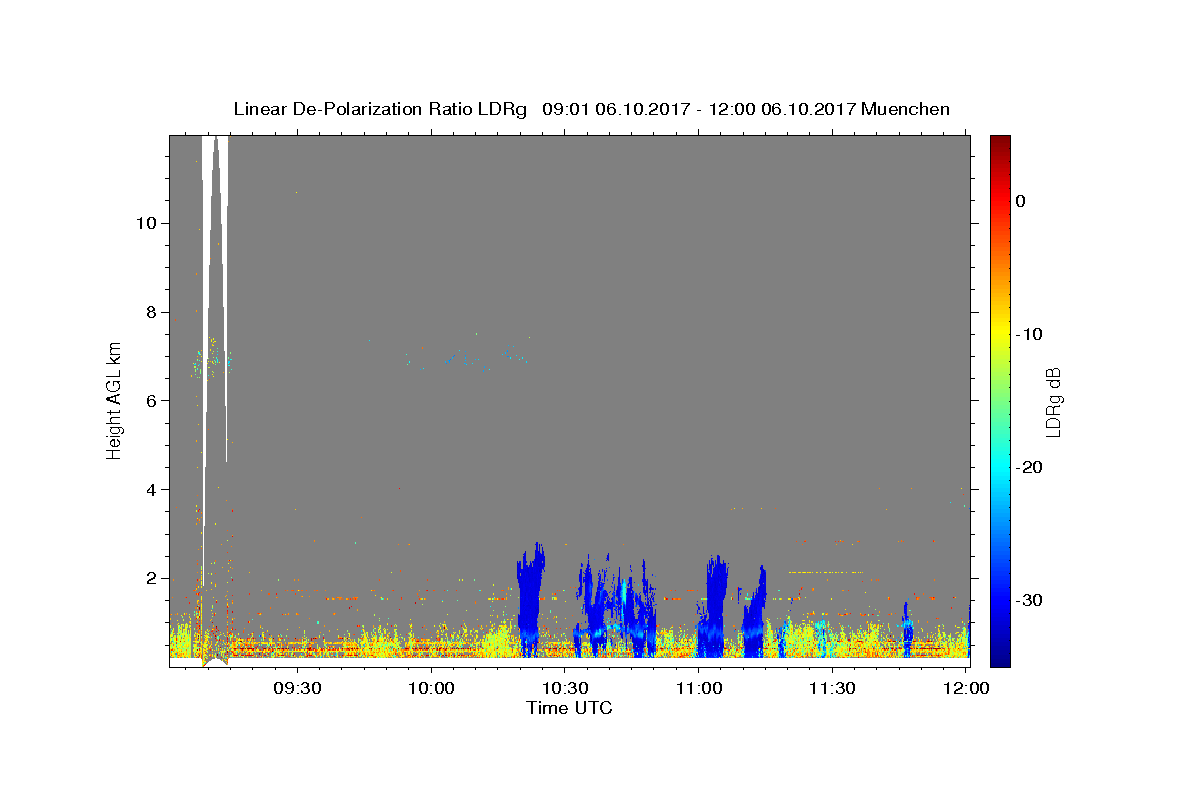This screenshot has width=1200, height=800.
Task: Click the 10:00 time axis label
Action: coord(431,689)
